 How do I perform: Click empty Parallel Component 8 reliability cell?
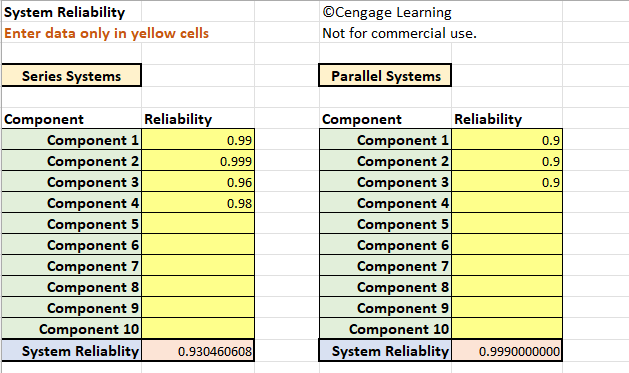coord(507,287)
